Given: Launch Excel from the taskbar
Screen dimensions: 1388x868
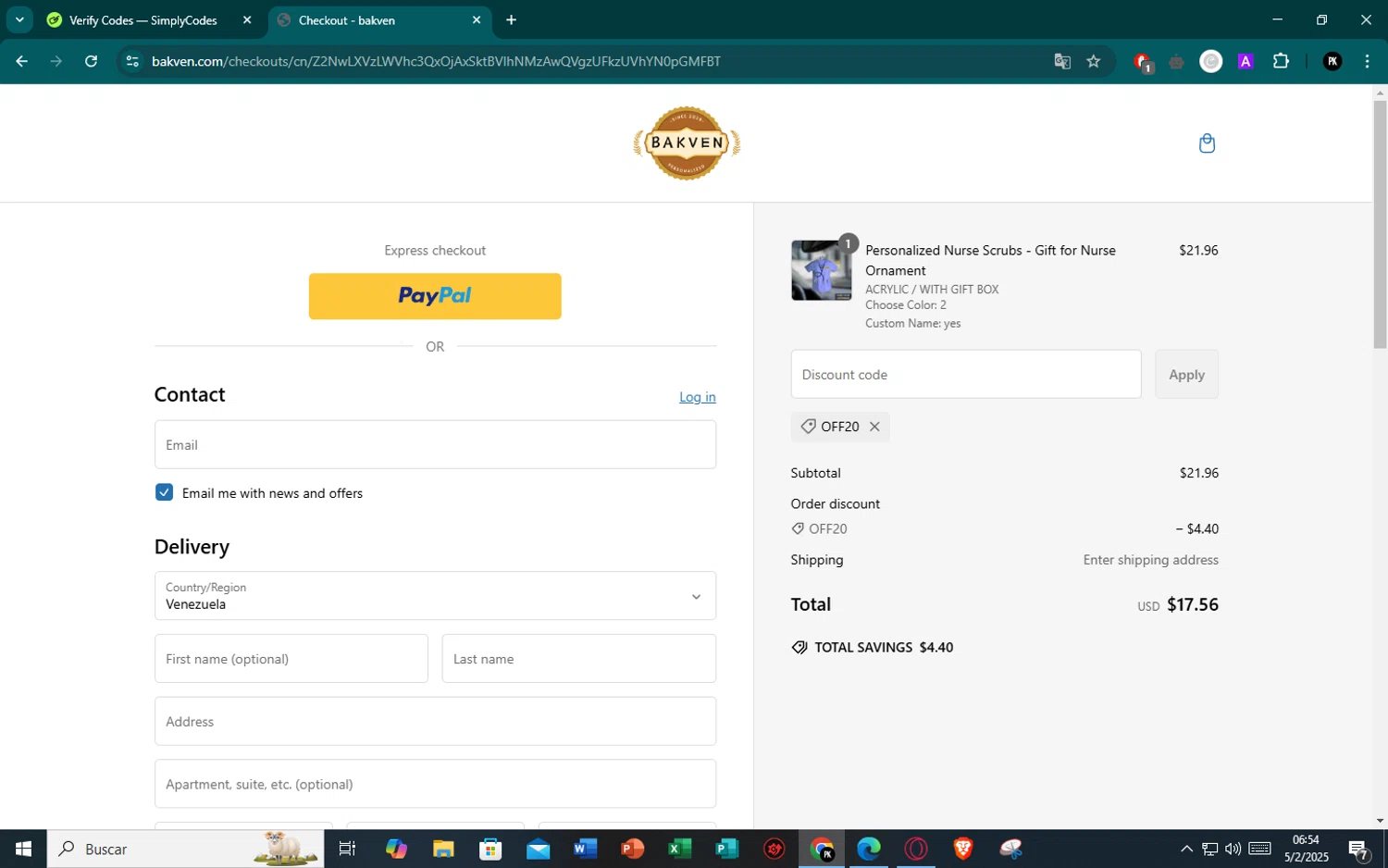Looking at the screenshot, I should click(x=679, y=849).
